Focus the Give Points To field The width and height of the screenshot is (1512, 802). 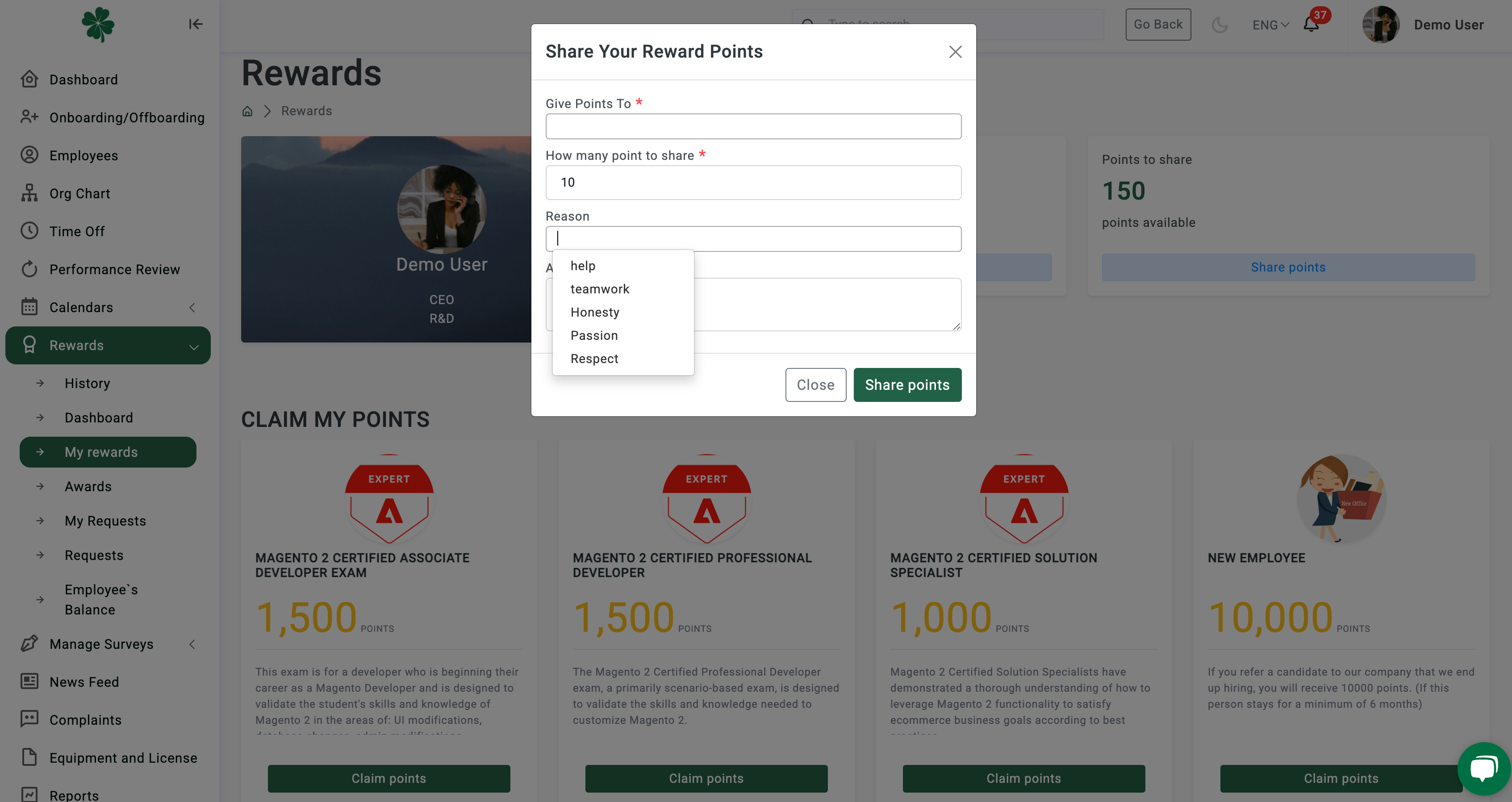pyautogui.click(x=753, y=126)
